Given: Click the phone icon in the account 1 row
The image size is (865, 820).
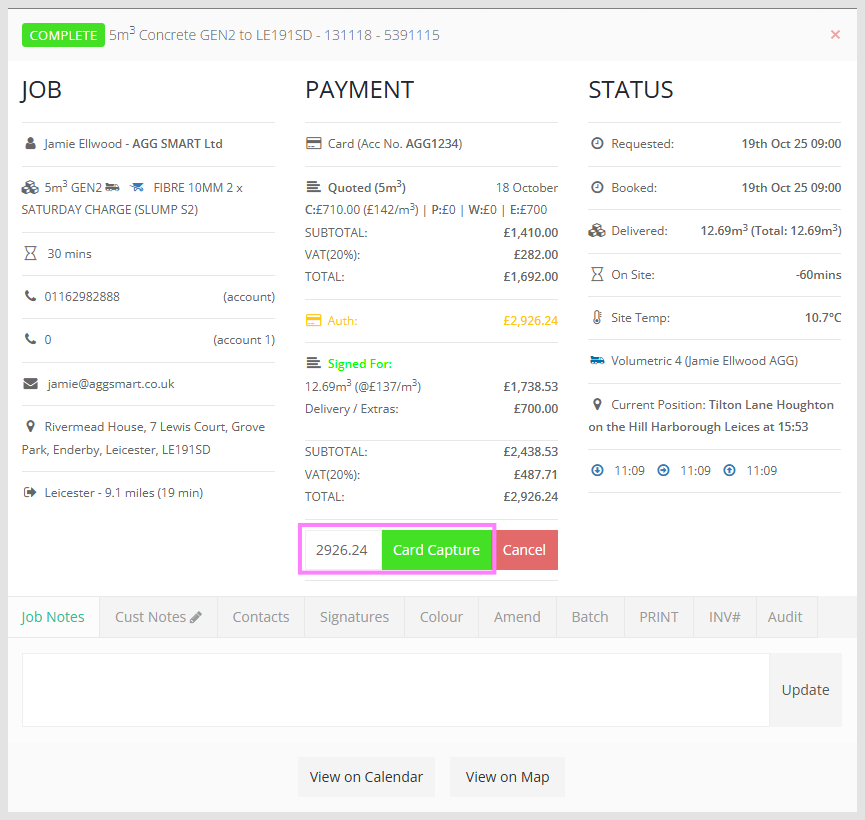Looking at the screenshot, I should [30, 339].
